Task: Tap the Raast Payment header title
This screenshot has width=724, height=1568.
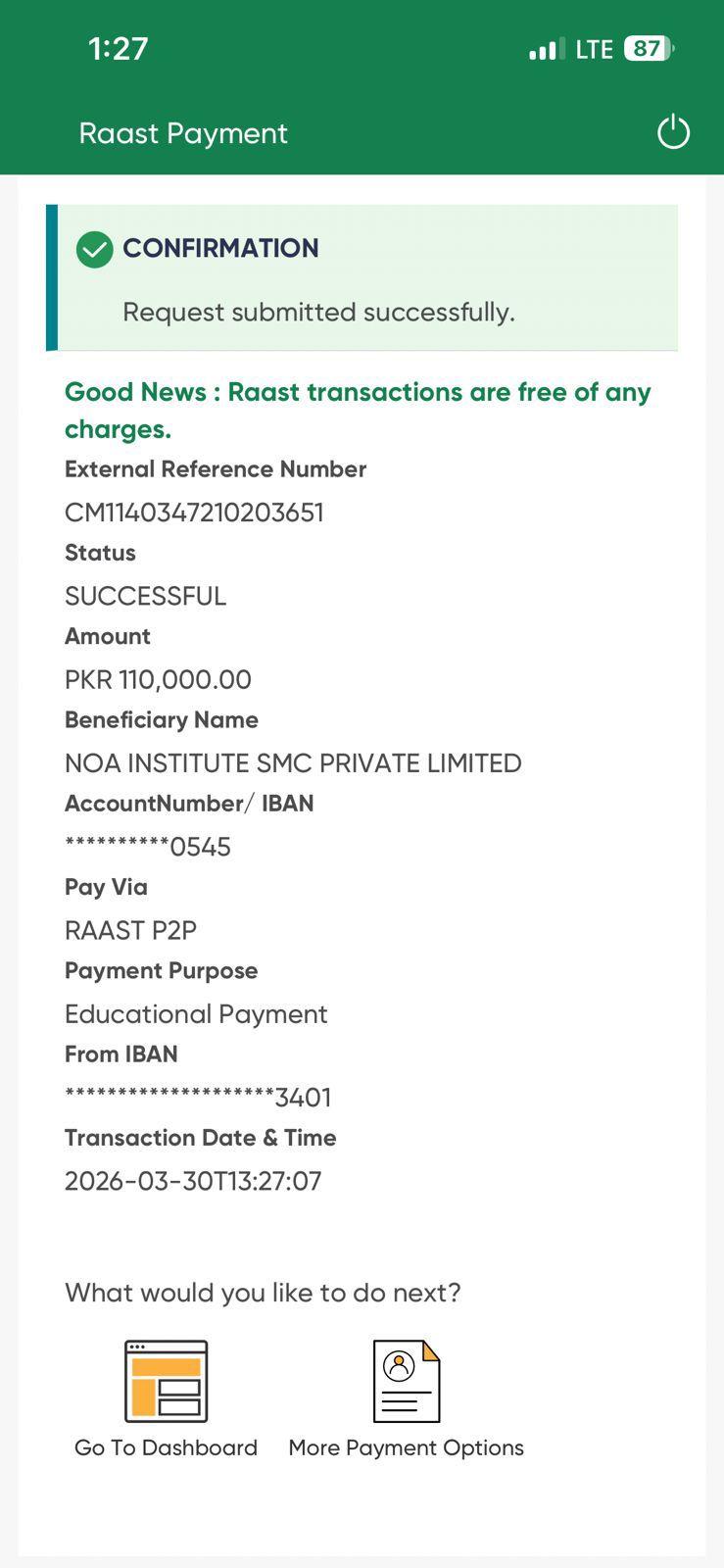Action: coord(183,133)
